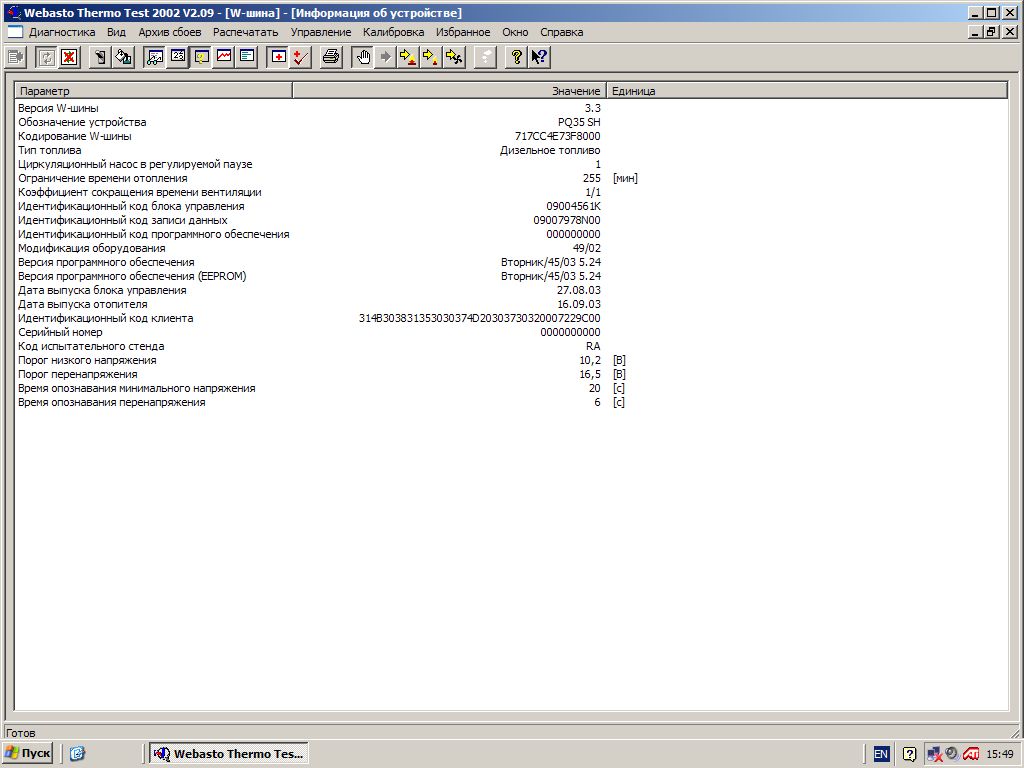Screen dimensions: 1024x768
Task: Click the red ATI tray icon
Action: click(x=970, y=754)
